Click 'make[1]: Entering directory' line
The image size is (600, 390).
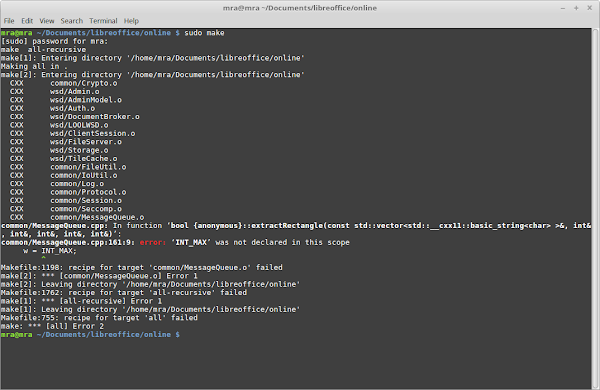[x=153, y=58]
